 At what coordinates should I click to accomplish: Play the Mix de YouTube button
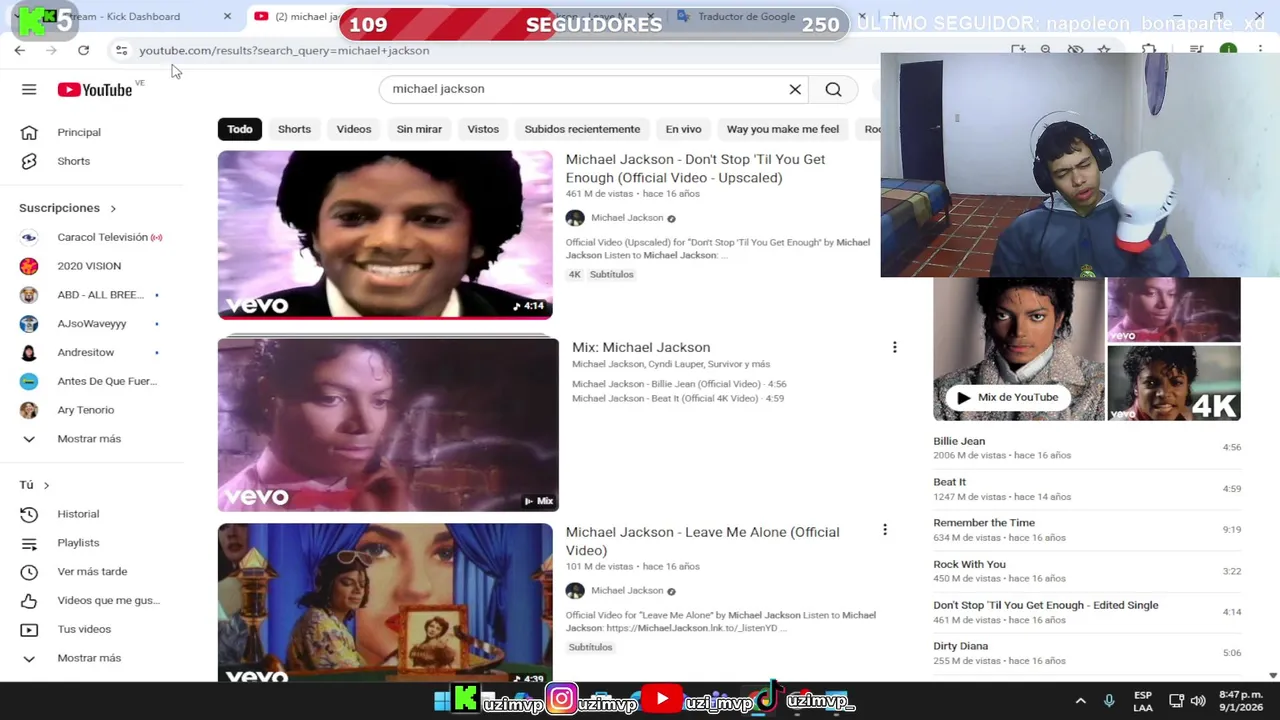click(1008, 397)
